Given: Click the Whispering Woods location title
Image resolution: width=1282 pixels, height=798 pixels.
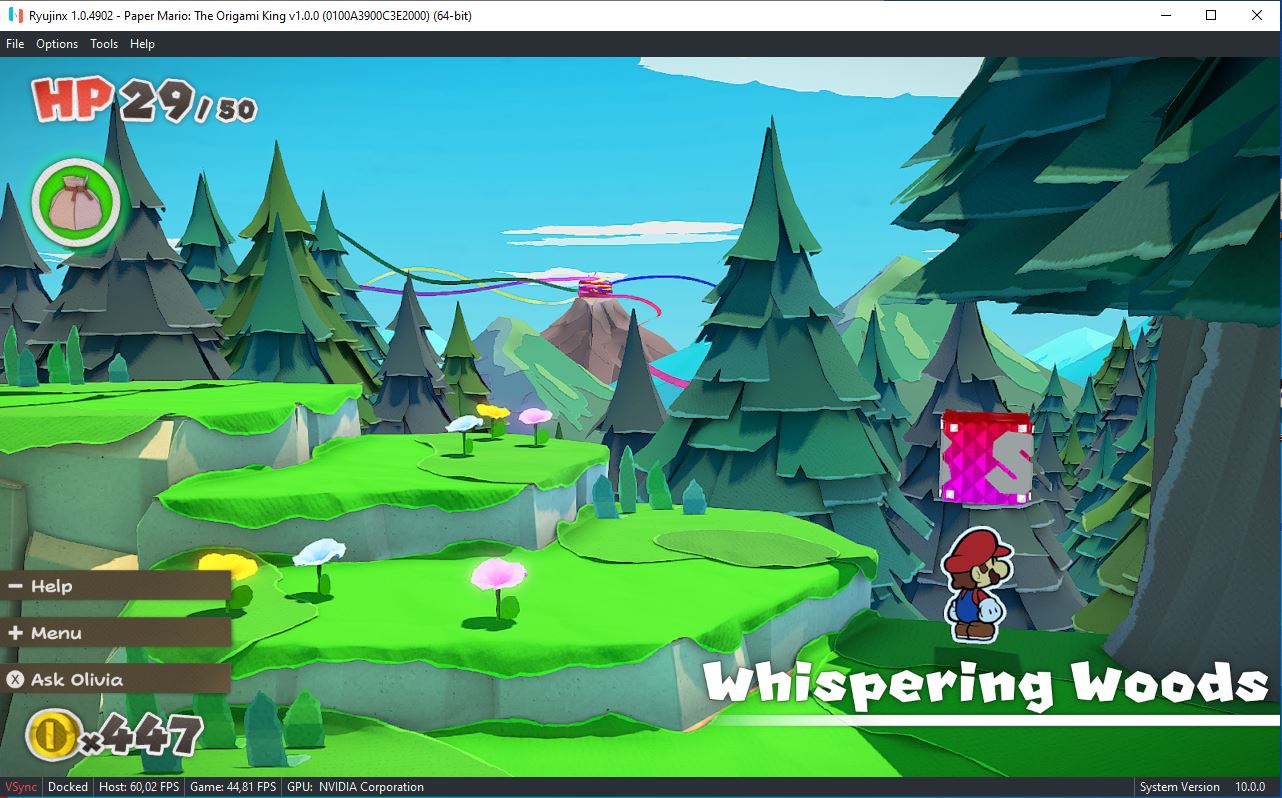Looking at the screenshot, I should click(986, 684).
